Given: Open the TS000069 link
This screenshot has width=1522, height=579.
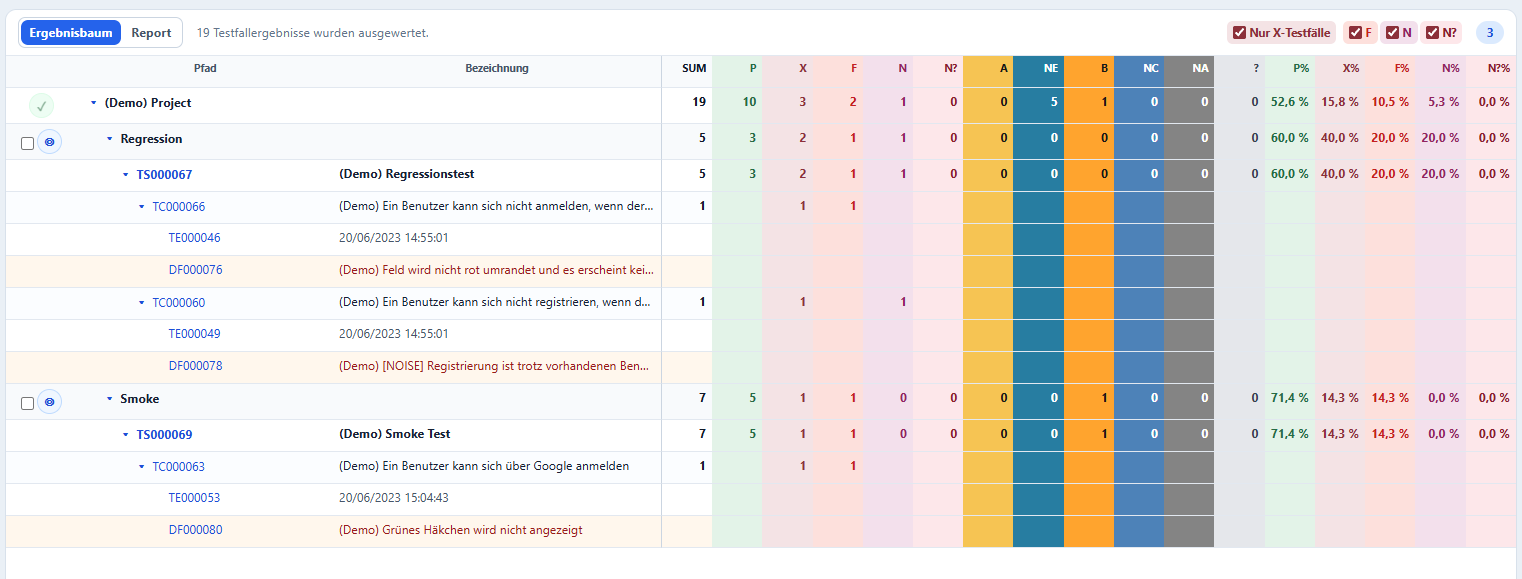Looking at the screenshot, I should point(164,434).
